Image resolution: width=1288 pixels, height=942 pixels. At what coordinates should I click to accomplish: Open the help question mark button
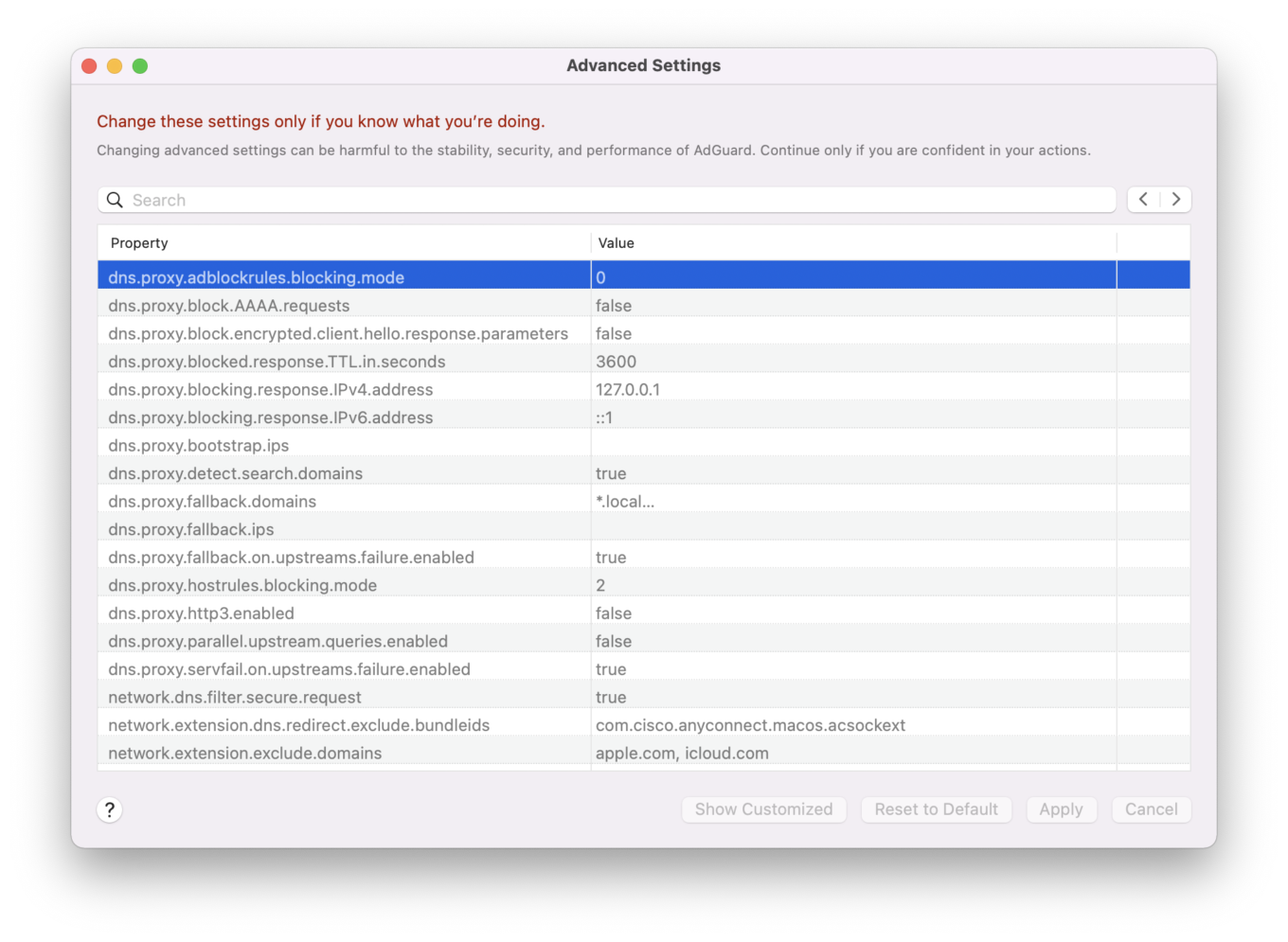click(109, 809)
